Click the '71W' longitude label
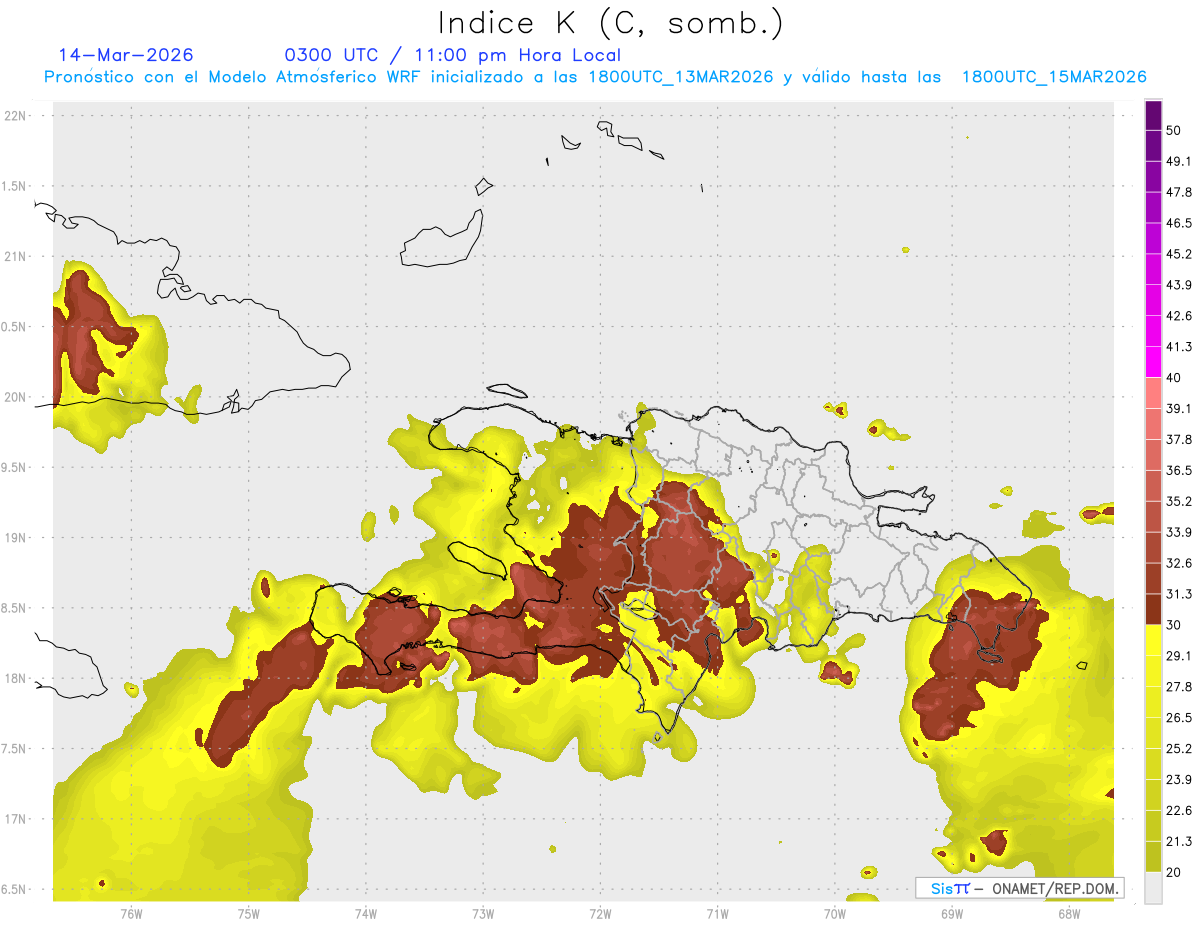The width and height of the screenshot is (1200, 927). coord(717,914)
